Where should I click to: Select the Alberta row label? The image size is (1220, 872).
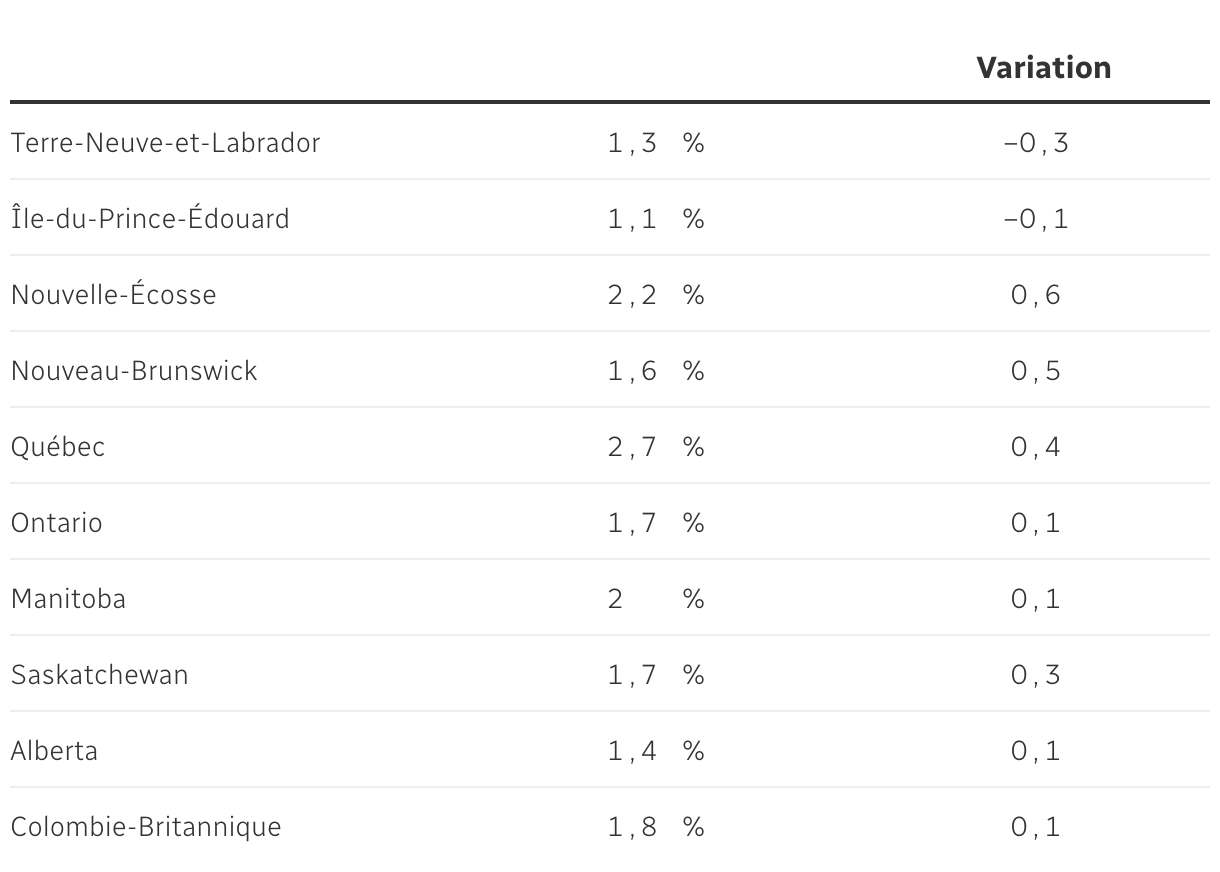(54, 751)
